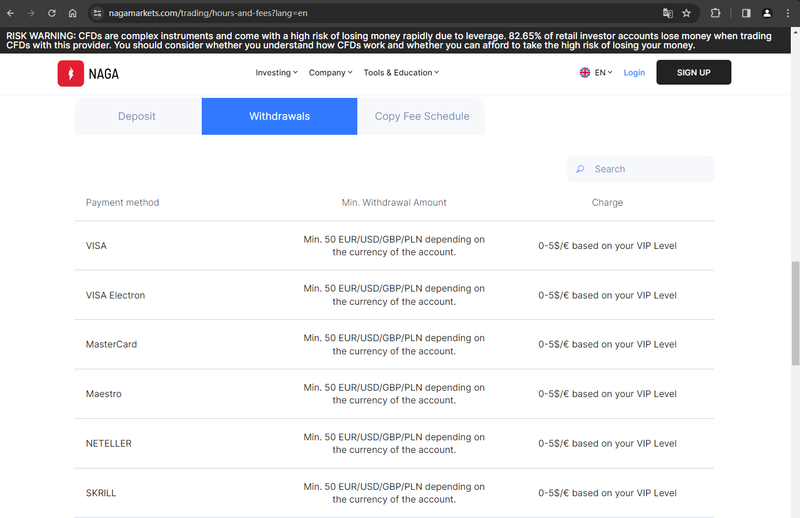Click the page vertical scrollbar thumb
This screenshot has width=800, height=518.
pos(795,313)
